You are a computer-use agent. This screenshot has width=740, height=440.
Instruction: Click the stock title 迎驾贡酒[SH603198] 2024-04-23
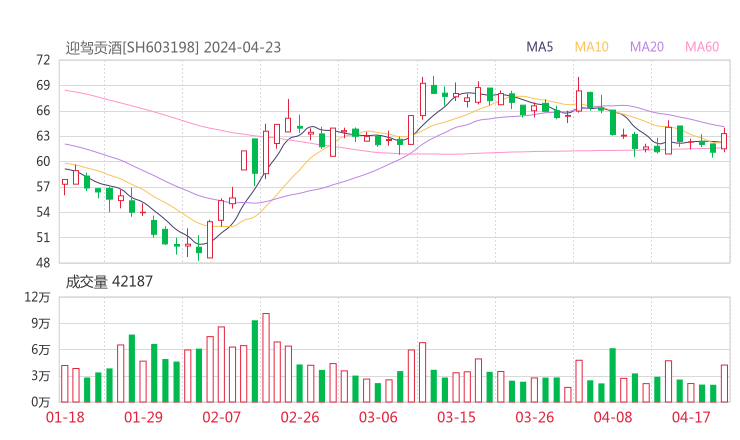pos(173,48)
